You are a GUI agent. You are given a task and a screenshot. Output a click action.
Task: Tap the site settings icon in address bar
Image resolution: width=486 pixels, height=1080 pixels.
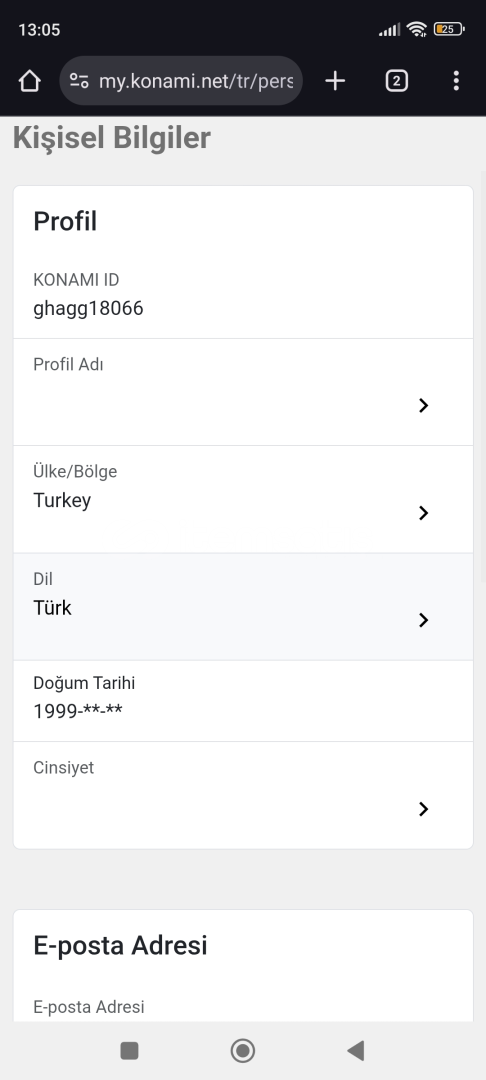click(x=80, y=81)
